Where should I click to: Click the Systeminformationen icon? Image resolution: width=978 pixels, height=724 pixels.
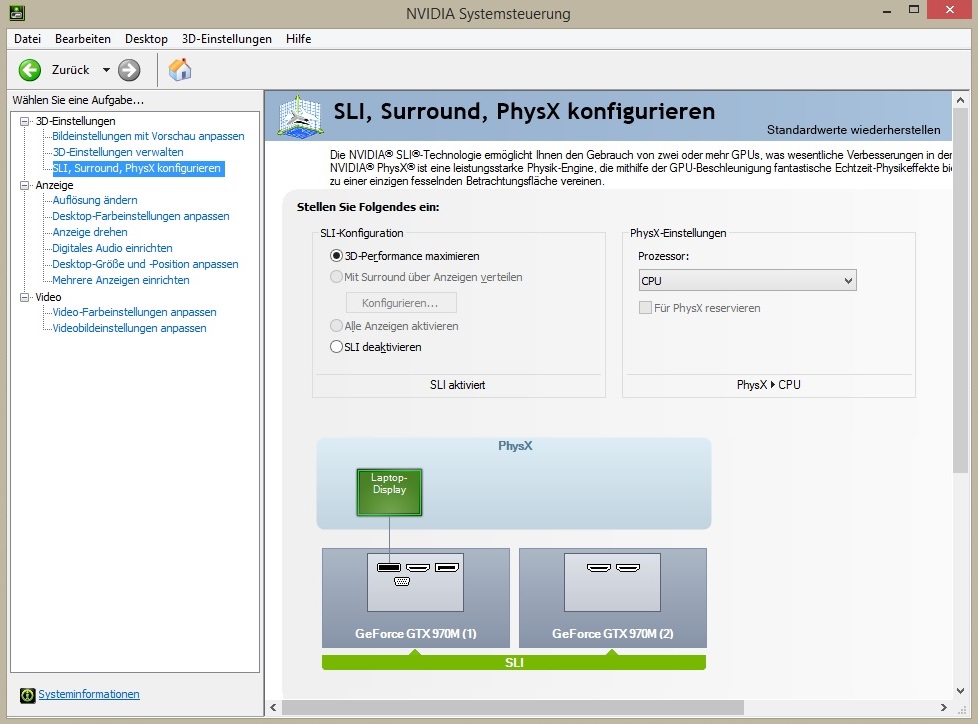[27, 695]
